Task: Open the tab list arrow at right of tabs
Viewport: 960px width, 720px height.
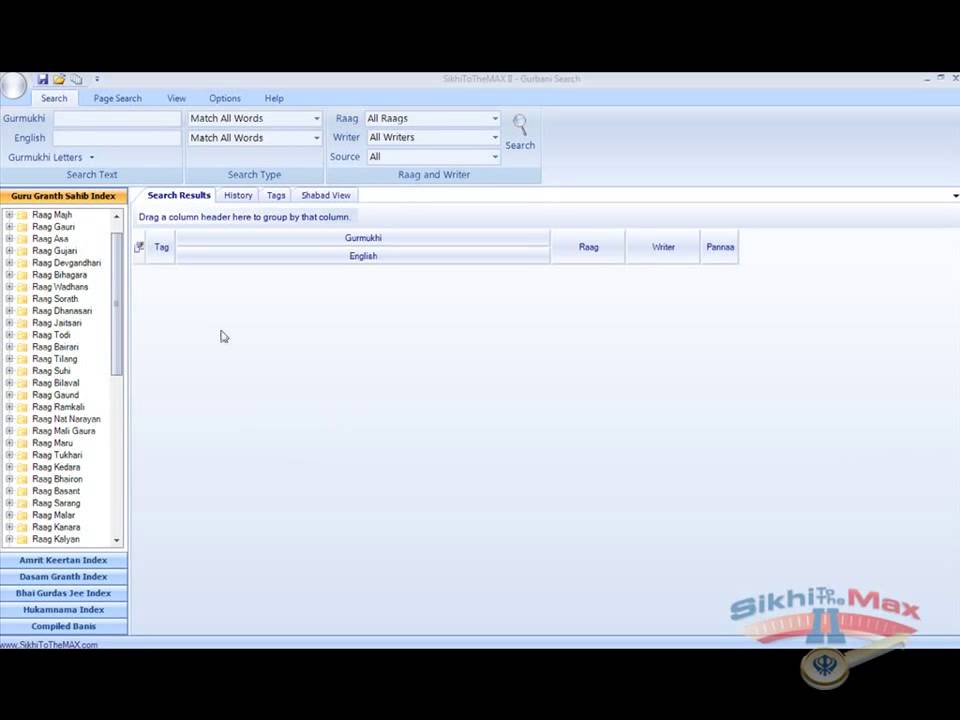Action: click(x=955, y=196)
